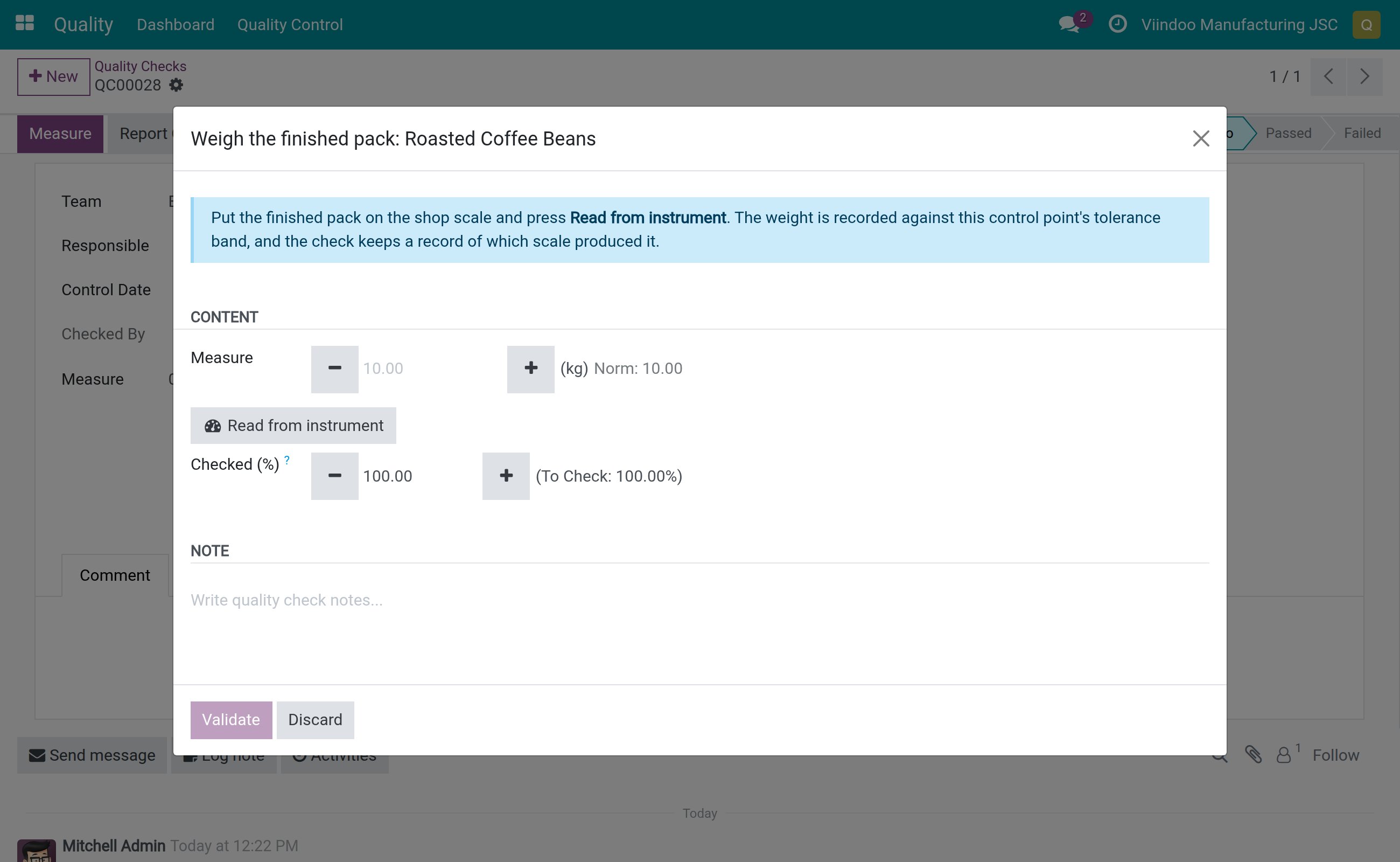The height and width of the screenshot is (862, 1400).
Task: Open the Quality app home link
Action: tap(83, 25)
